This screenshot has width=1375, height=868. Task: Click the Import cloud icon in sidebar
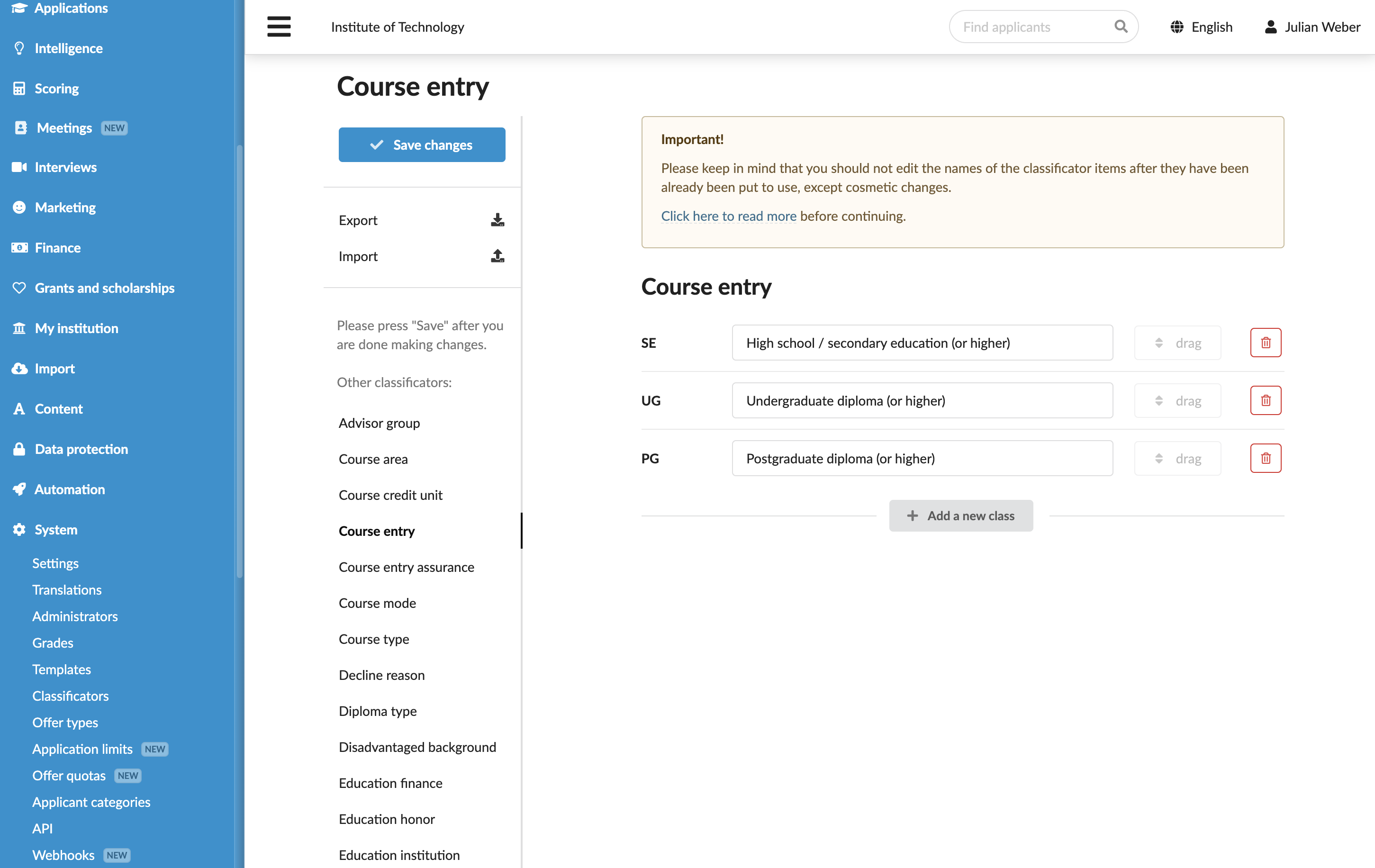19,368
